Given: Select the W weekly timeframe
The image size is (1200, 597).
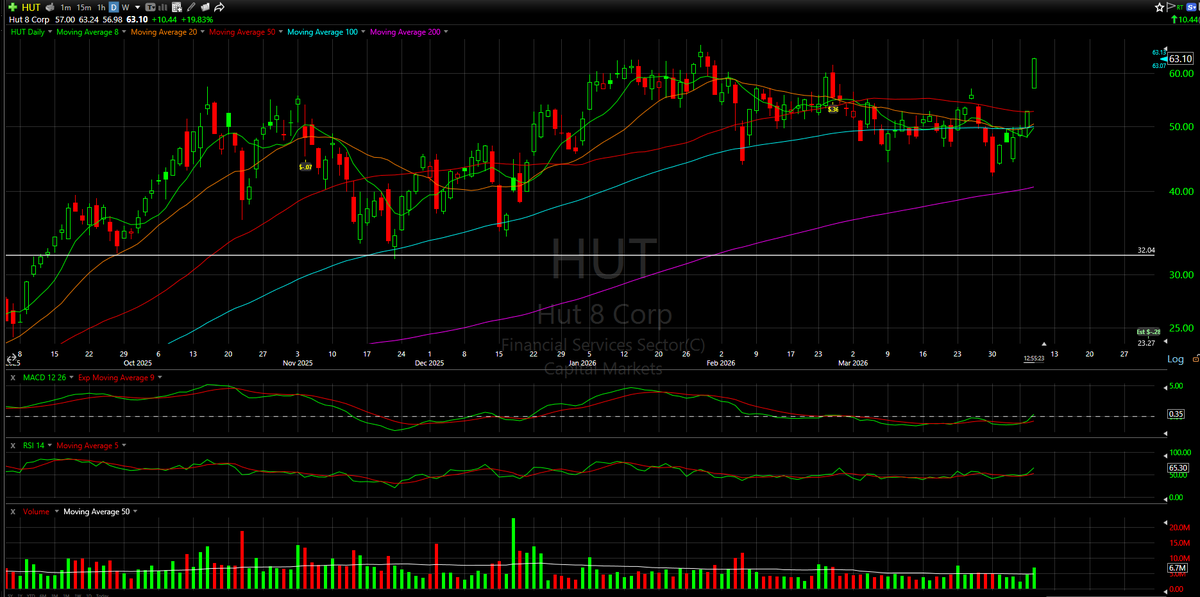Looking at the screenshot, I should 125,7.
